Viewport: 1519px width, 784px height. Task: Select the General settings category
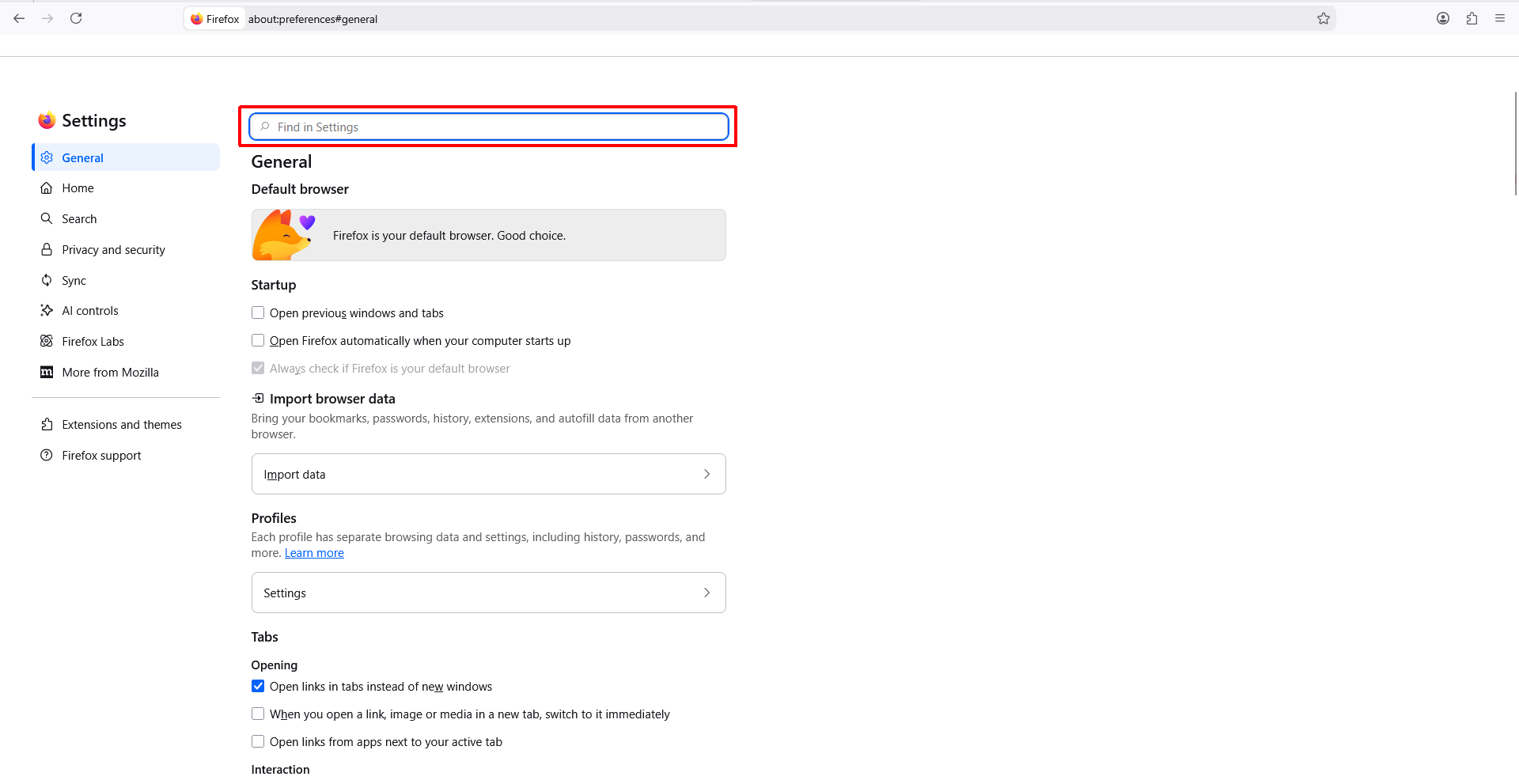126,157
